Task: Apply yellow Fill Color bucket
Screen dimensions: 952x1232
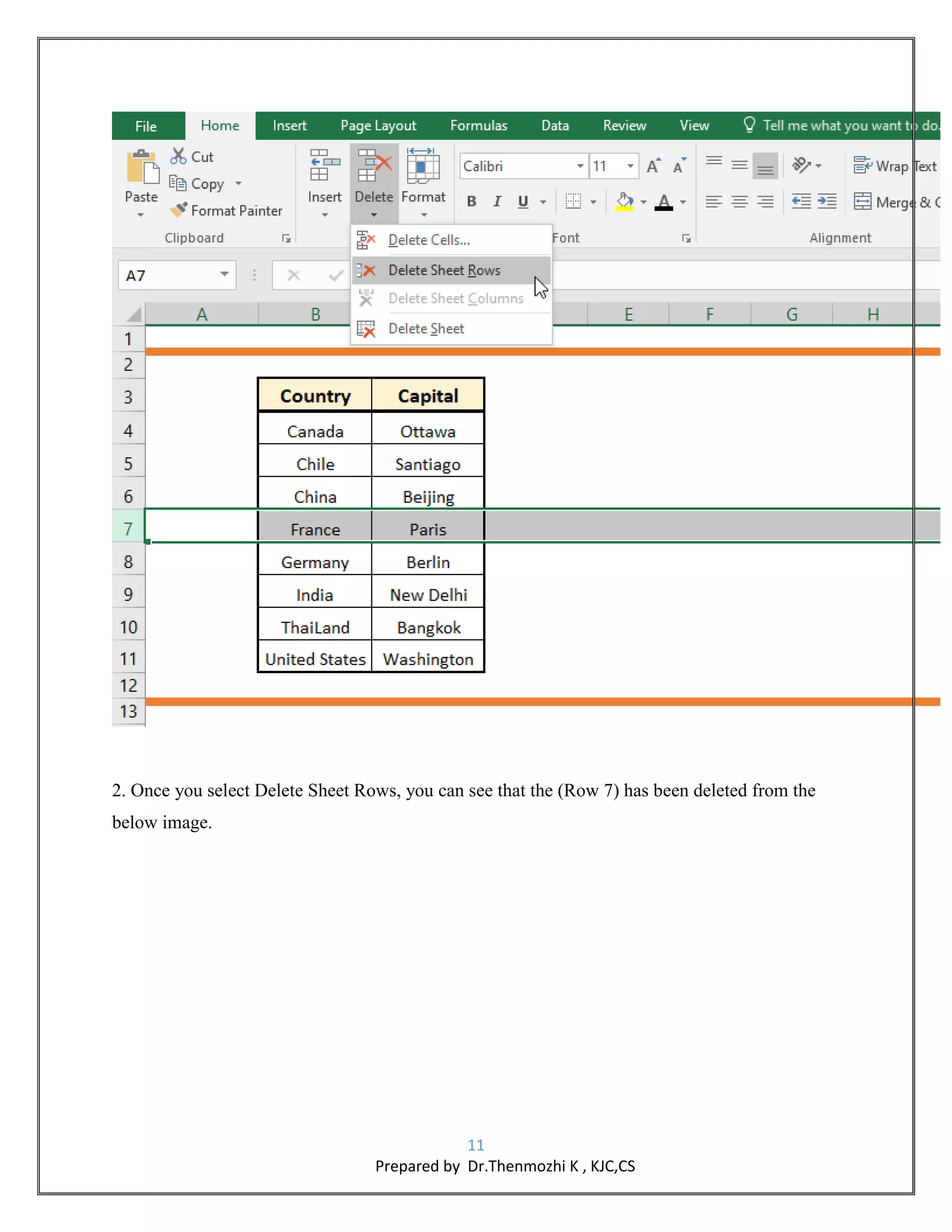Action: tap(624, 201)
